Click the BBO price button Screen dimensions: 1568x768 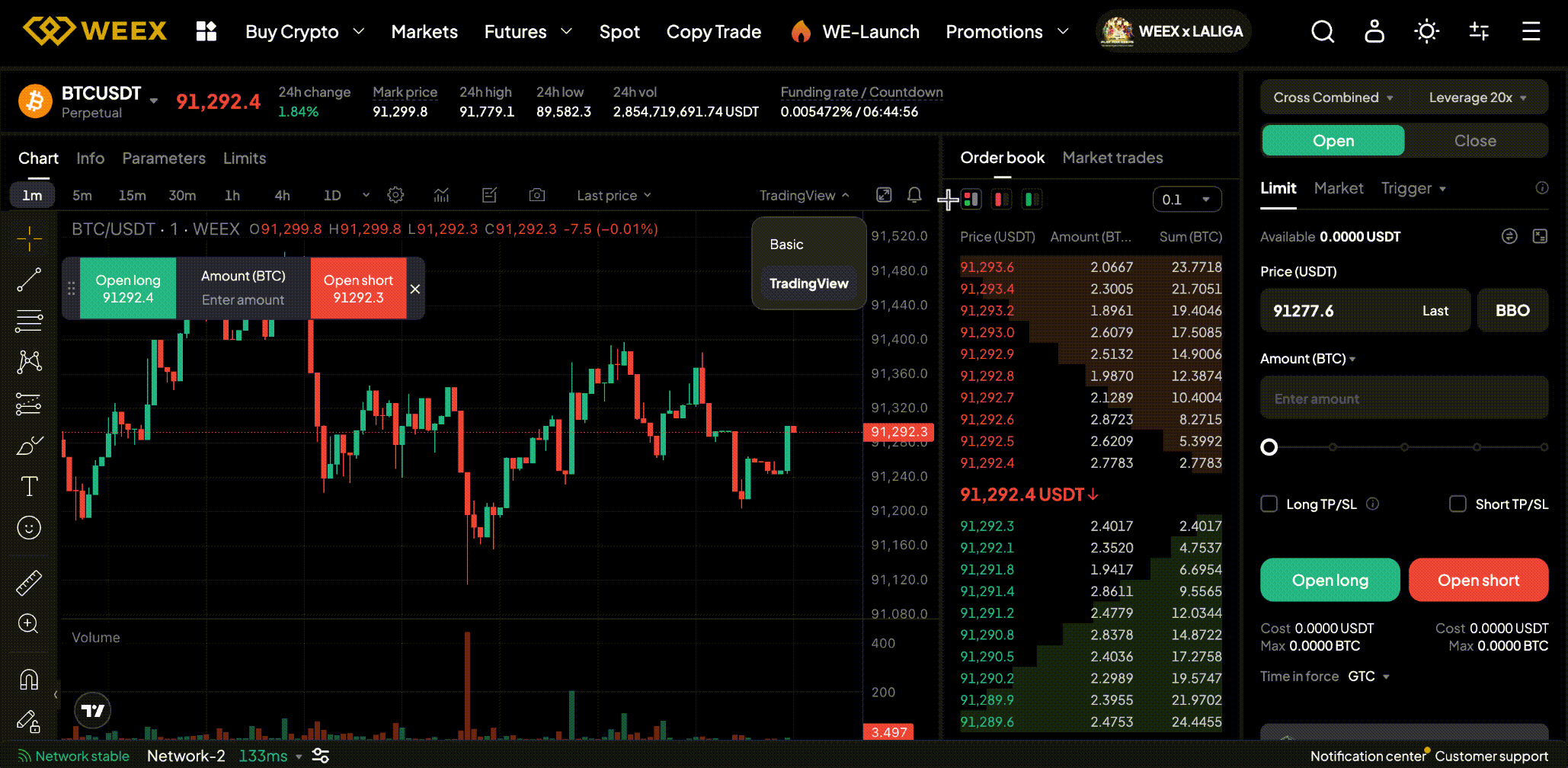click(x=1512, y=310)
